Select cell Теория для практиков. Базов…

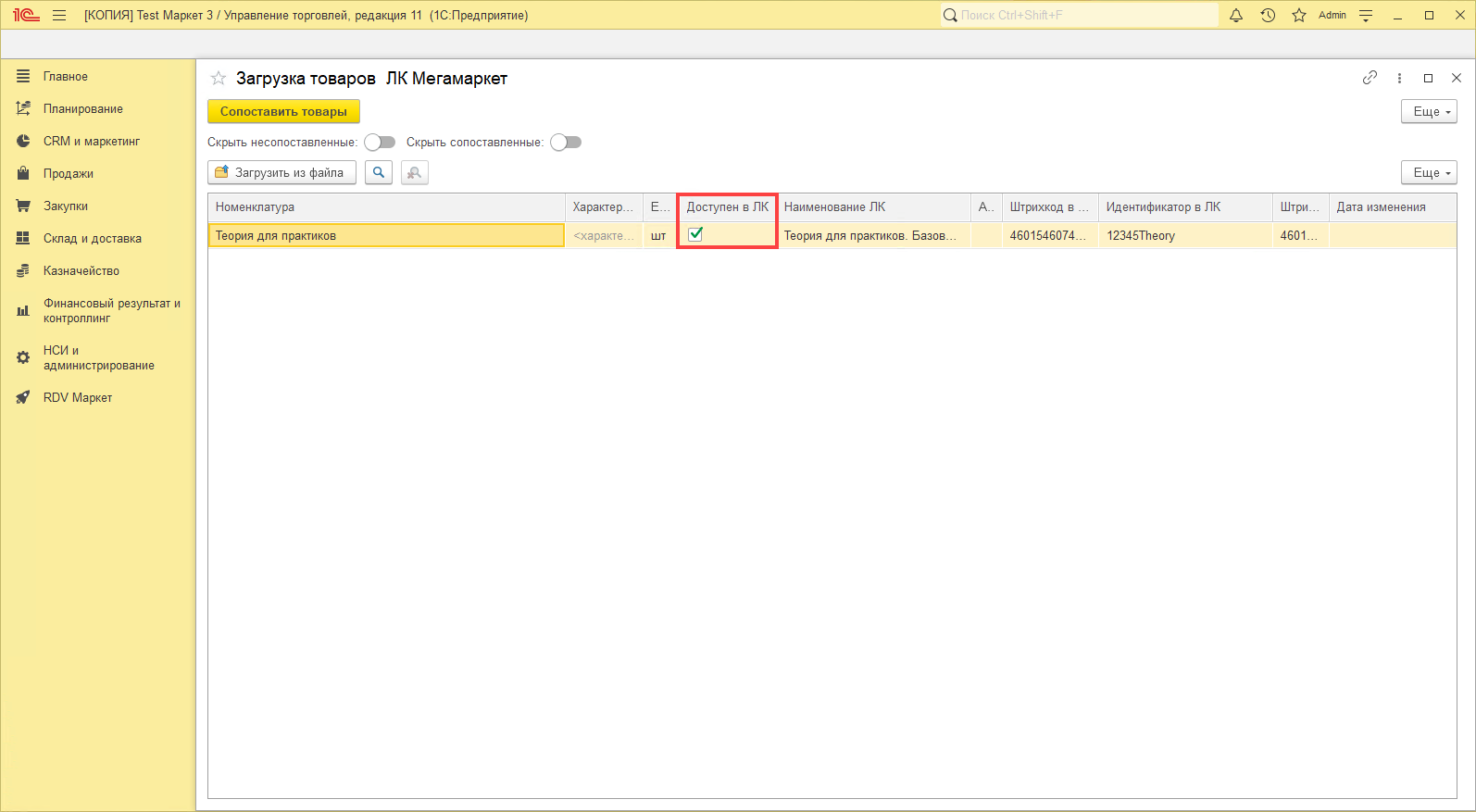coord(874,235)
